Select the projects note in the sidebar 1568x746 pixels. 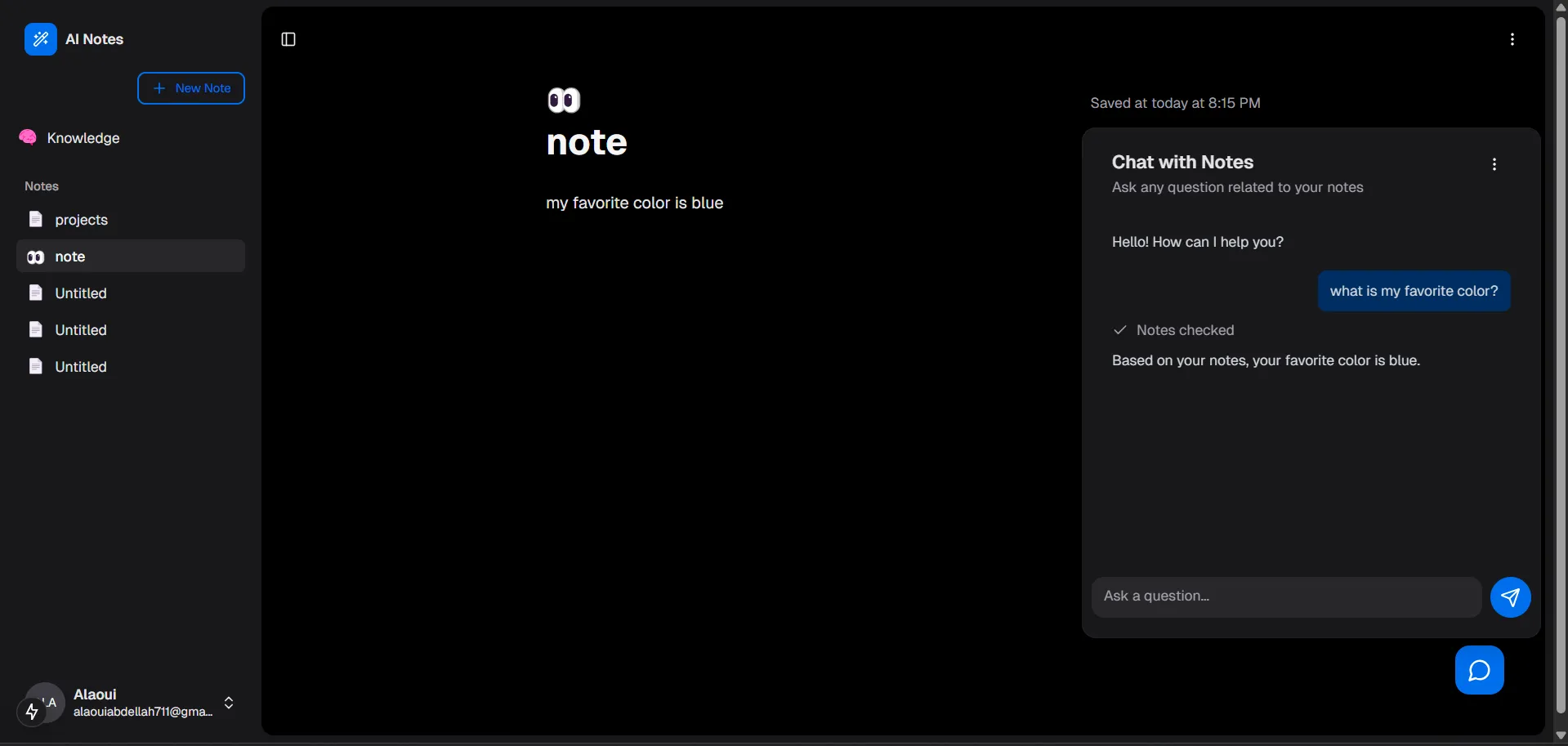(82, 219)
